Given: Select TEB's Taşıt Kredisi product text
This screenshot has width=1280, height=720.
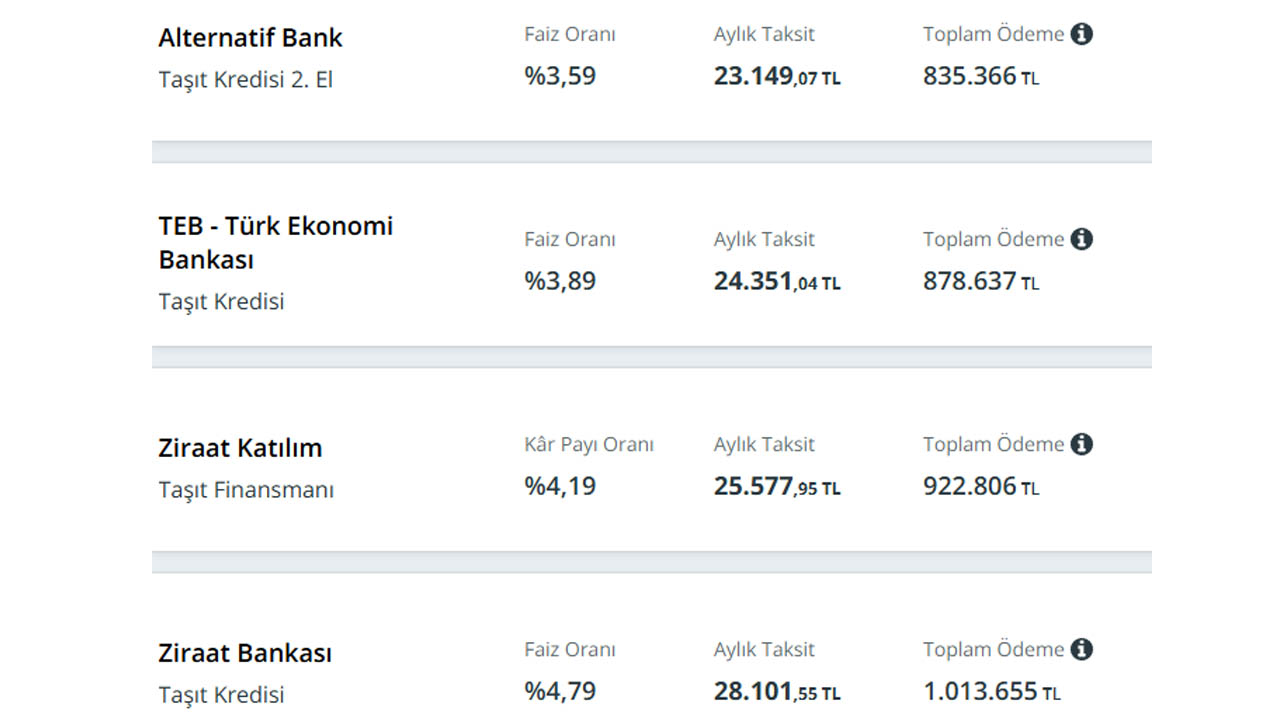Looking at the screenshot, I should tap(221, 301).
